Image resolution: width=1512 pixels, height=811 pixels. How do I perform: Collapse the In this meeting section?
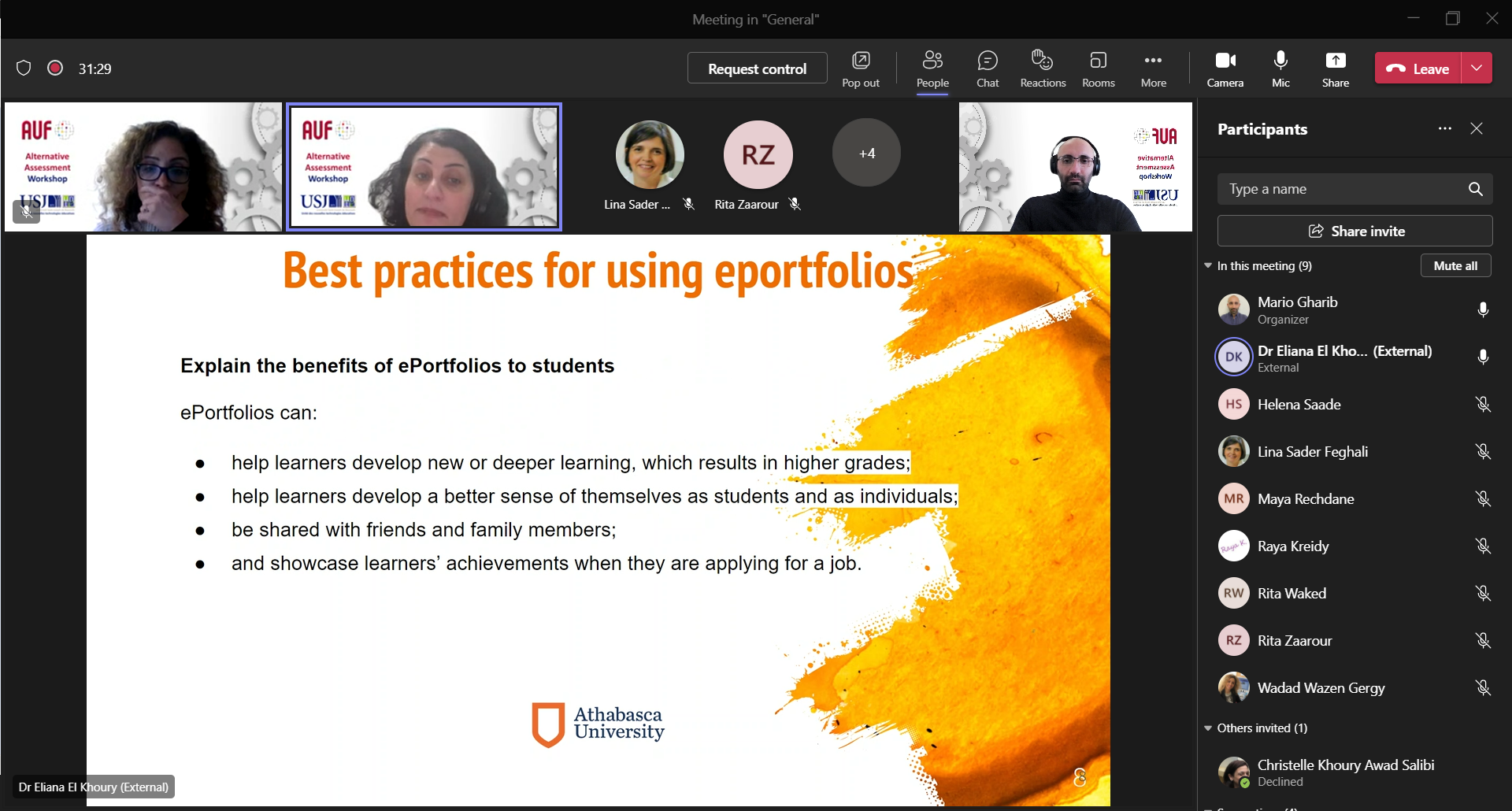click(x=1208, y=266)
